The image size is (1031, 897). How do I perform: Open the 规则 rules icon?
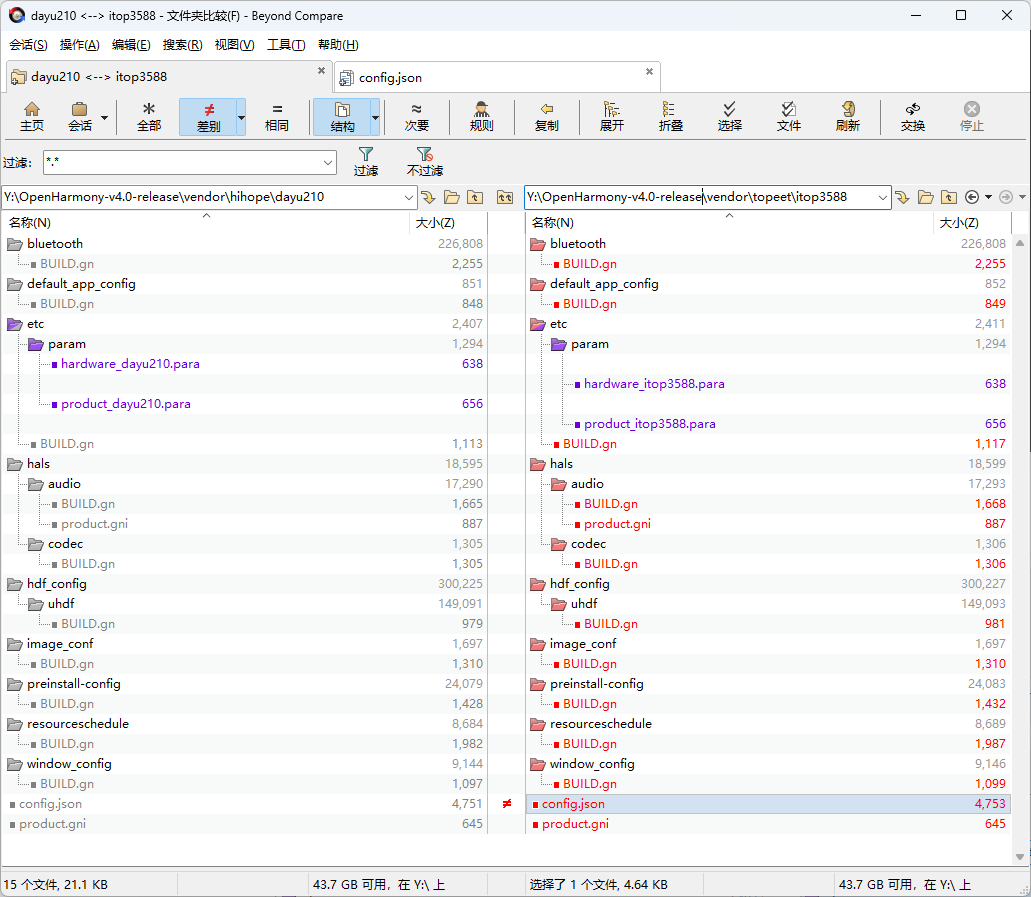(x=481, y=116)
